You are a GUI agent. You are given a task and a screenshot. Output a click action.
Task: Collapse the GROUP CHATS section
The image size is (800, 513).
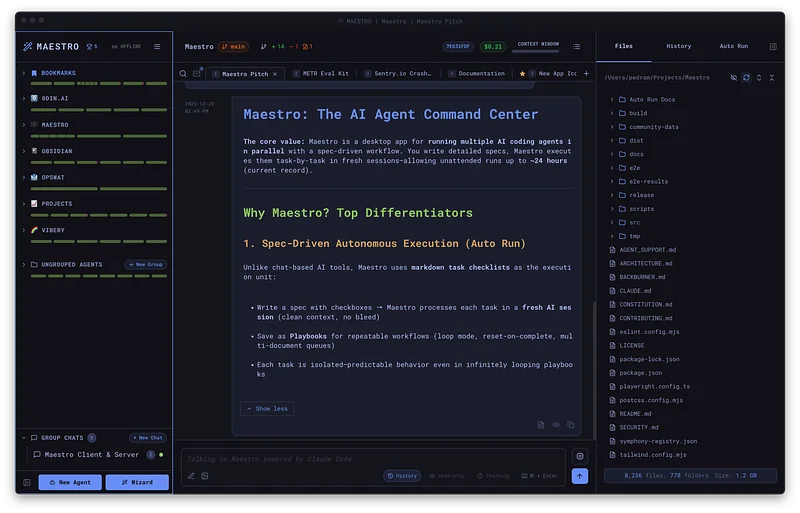[24, 438]
